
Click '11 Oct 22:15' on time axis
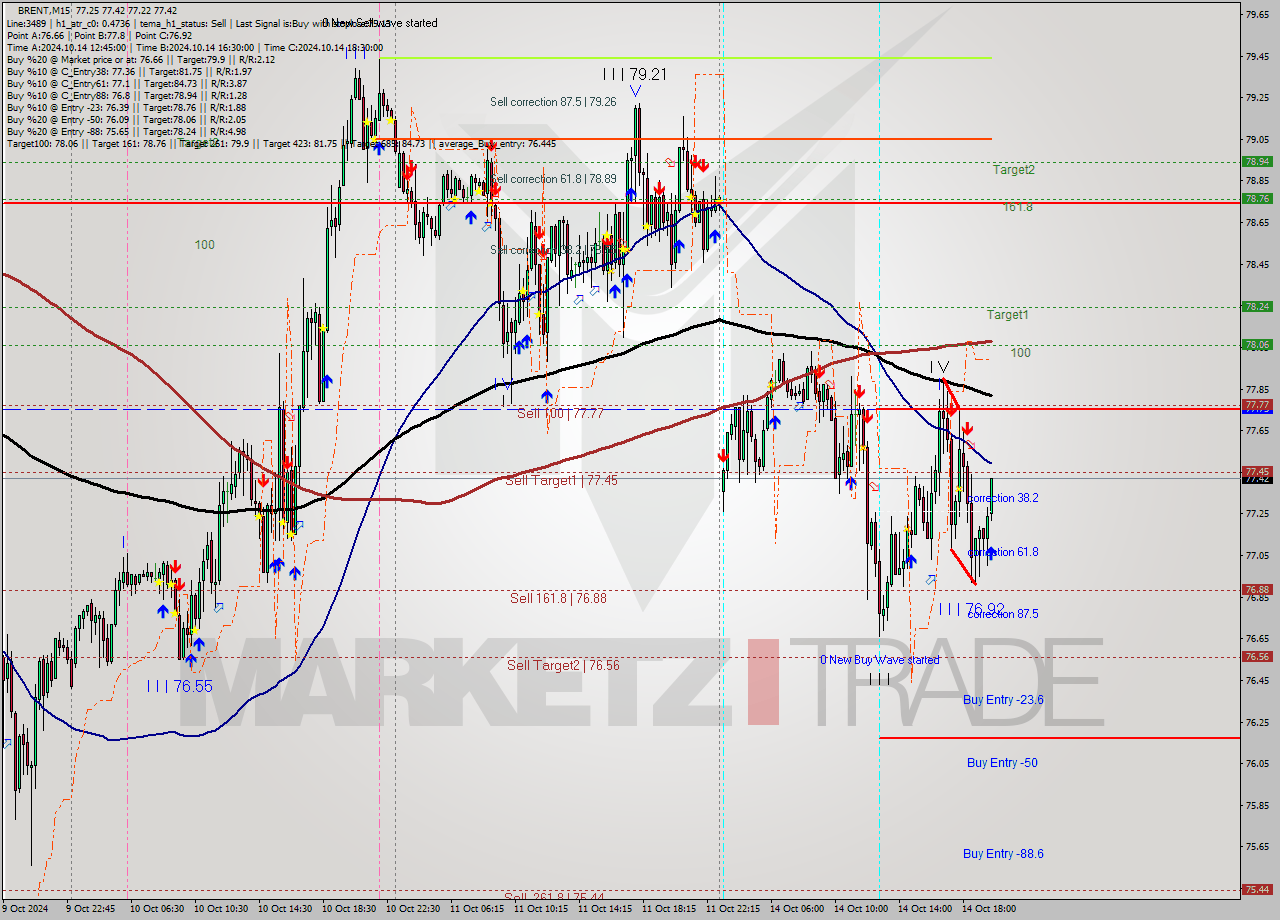click(x=731, y=909)
